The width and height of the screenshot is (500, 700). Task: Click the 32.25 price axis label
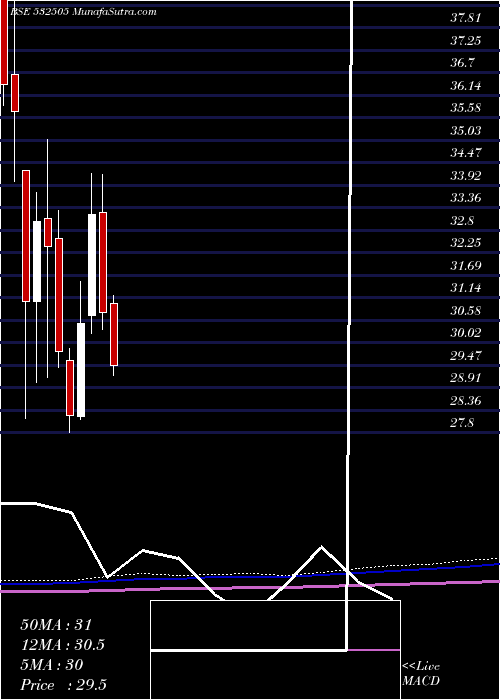coord(466,243)
